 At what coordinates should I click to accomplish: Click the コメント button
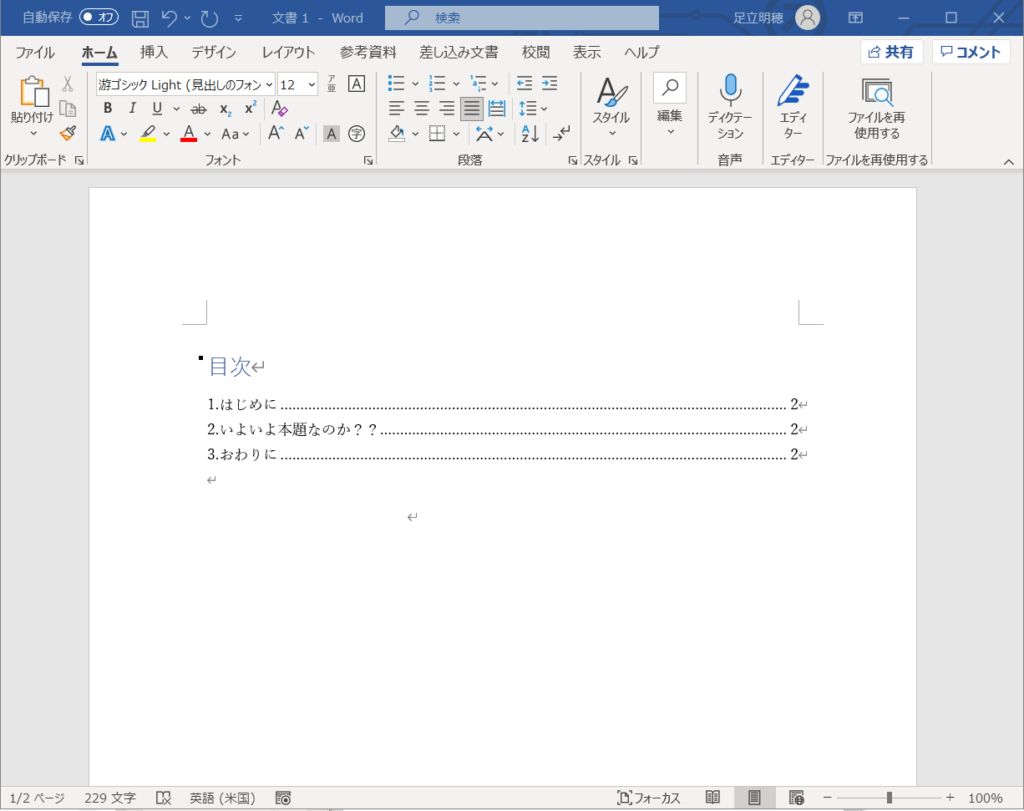click(970, 53)
